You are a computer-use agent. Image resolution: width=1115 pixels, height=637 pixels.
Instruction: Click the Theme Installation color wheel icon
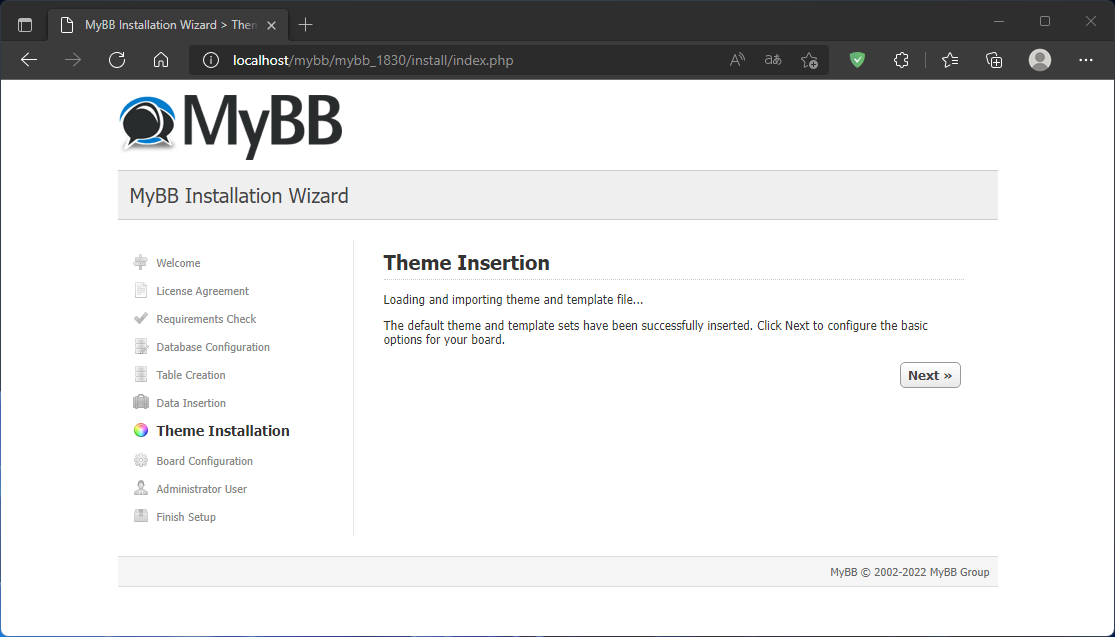pyautogui.click(x=141, y=430)
